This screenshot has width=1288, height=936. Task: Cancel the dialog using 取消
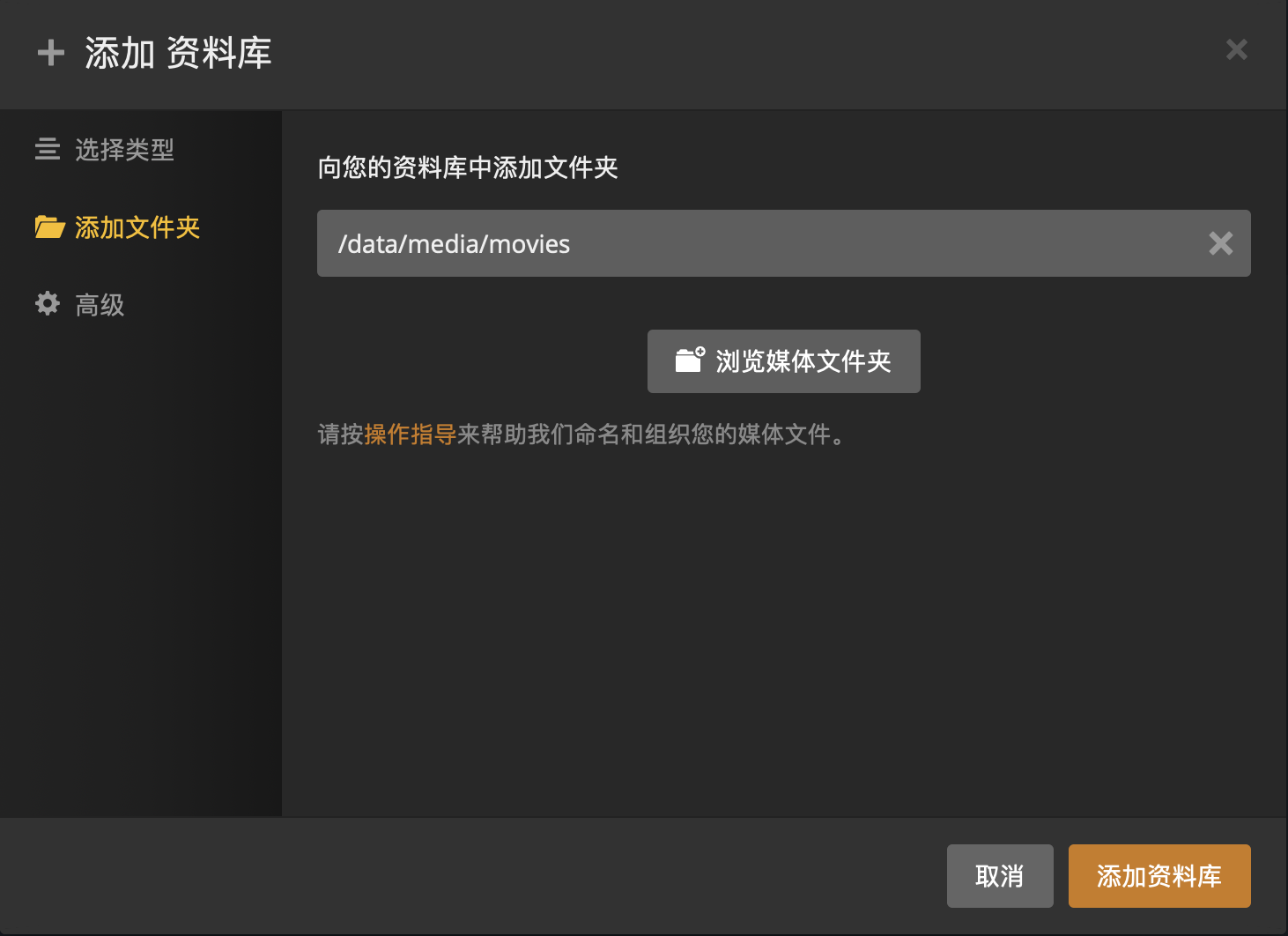click(1000, 876)
